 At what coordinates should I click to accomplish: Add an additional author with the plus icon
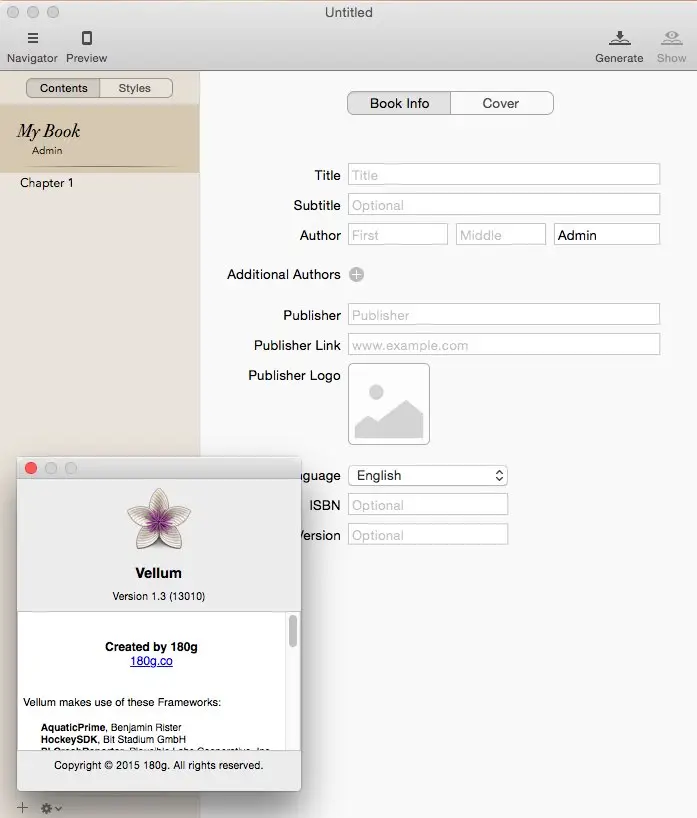[x=356, y=274]
